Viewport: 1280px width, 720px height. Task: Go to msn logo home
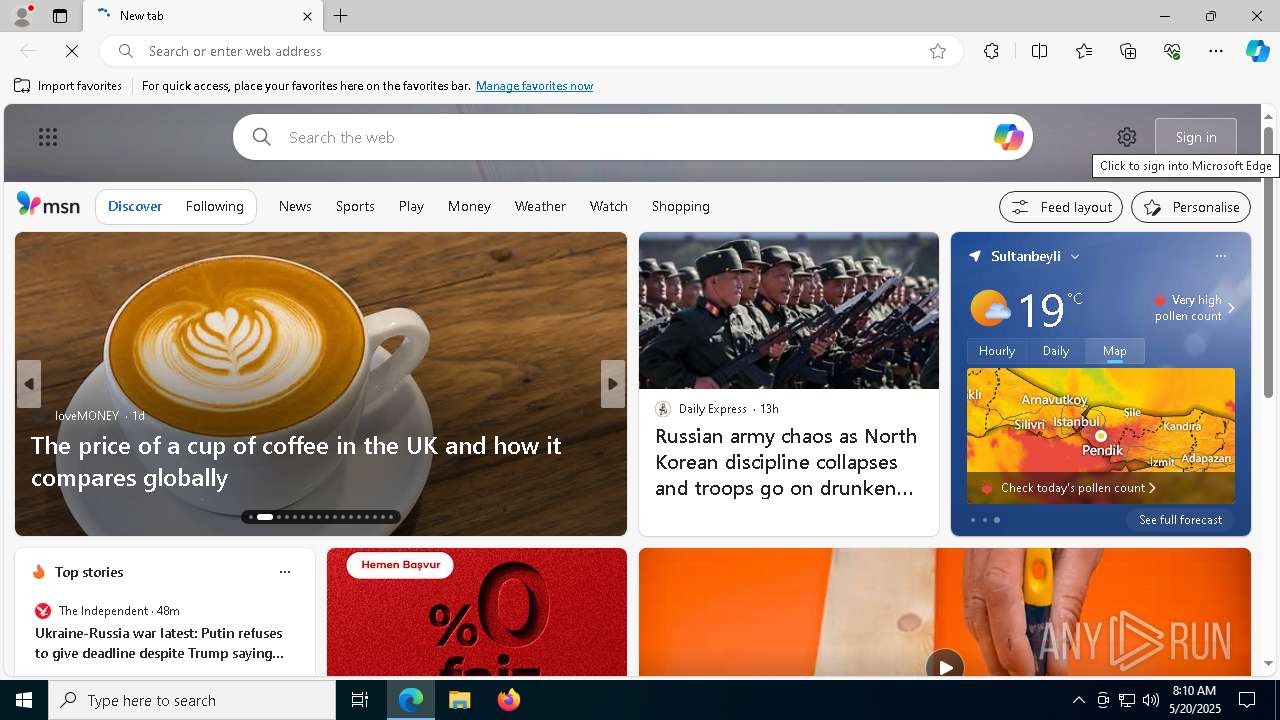pos(48,204)
